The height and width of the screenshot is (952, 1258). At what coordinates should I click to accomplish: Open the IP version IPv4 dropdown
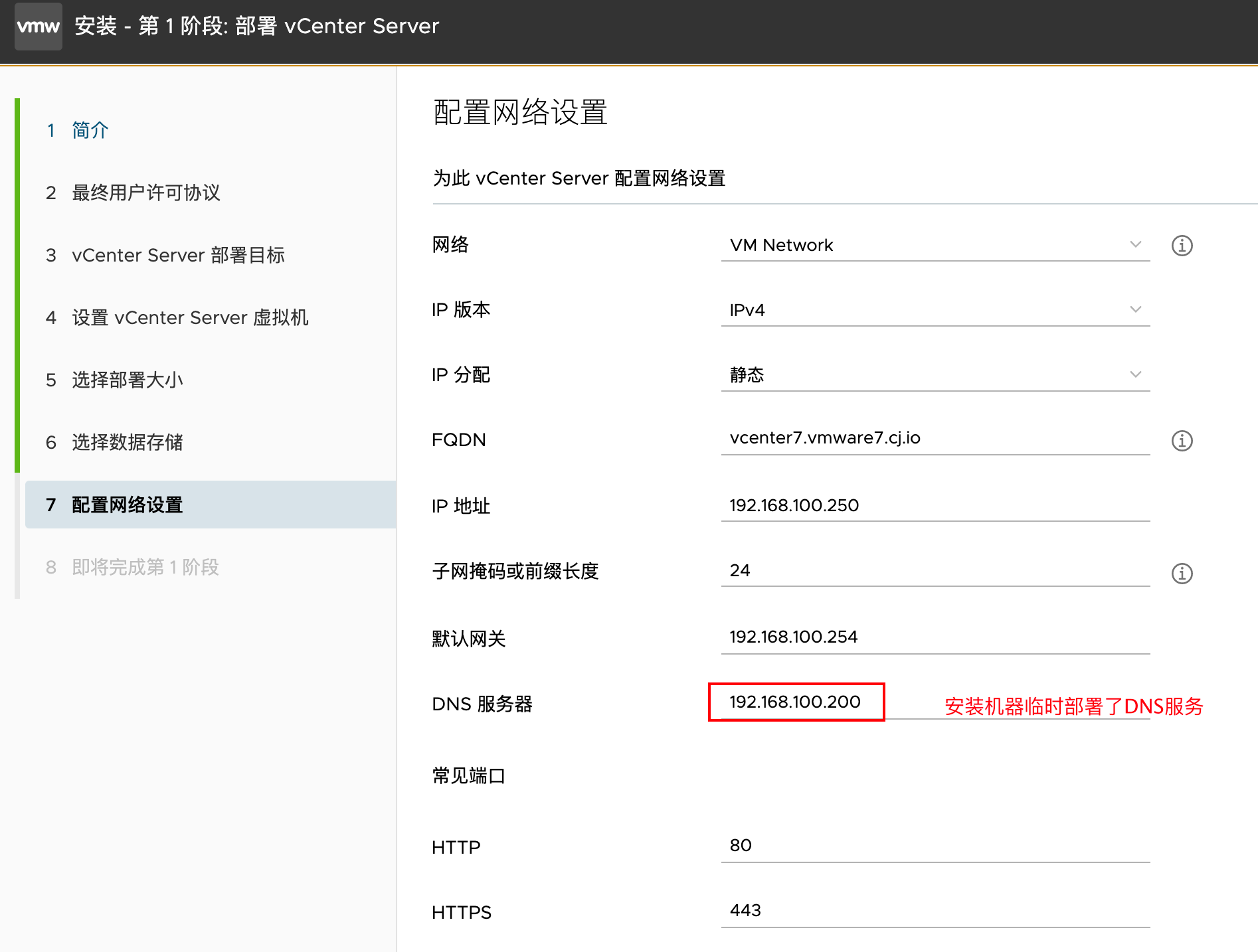[x=935, y=310]
